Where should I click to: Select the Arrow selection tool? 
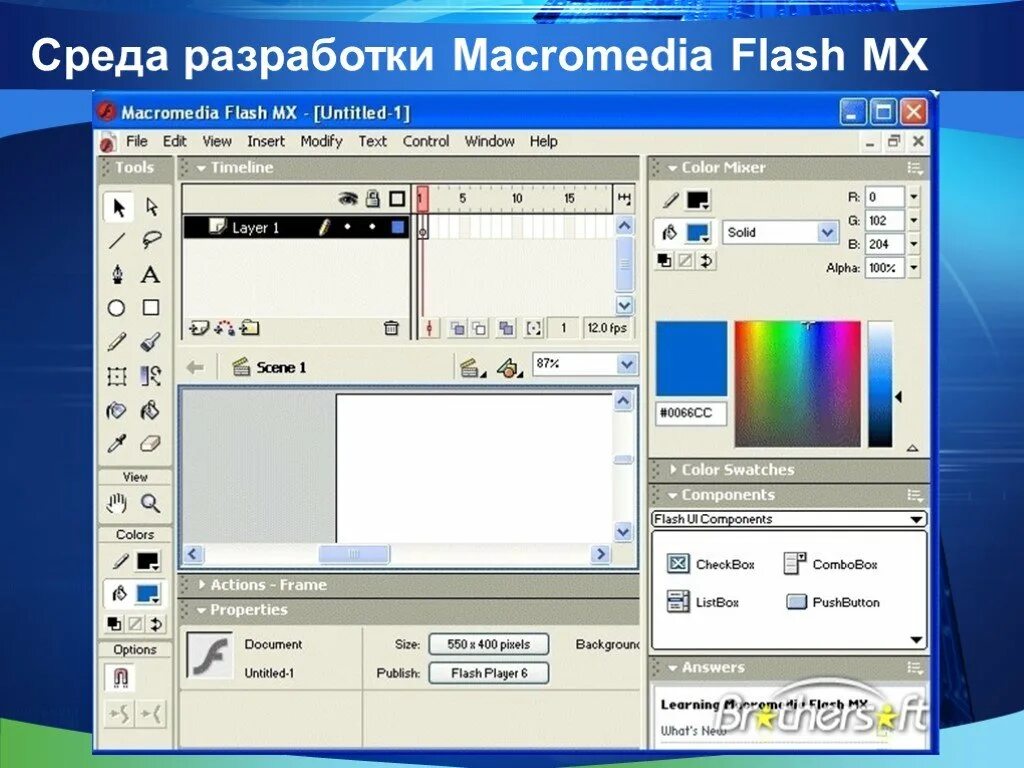coord(118,208)
